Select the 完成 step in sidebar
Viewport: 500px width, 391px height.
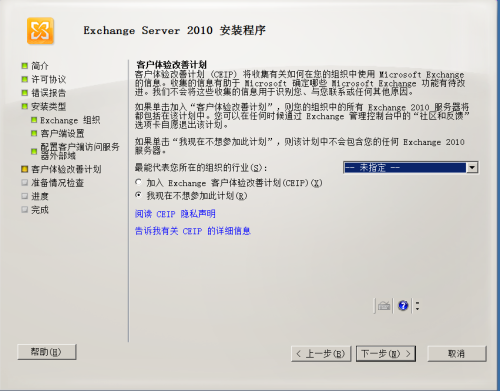click(35, 210)
